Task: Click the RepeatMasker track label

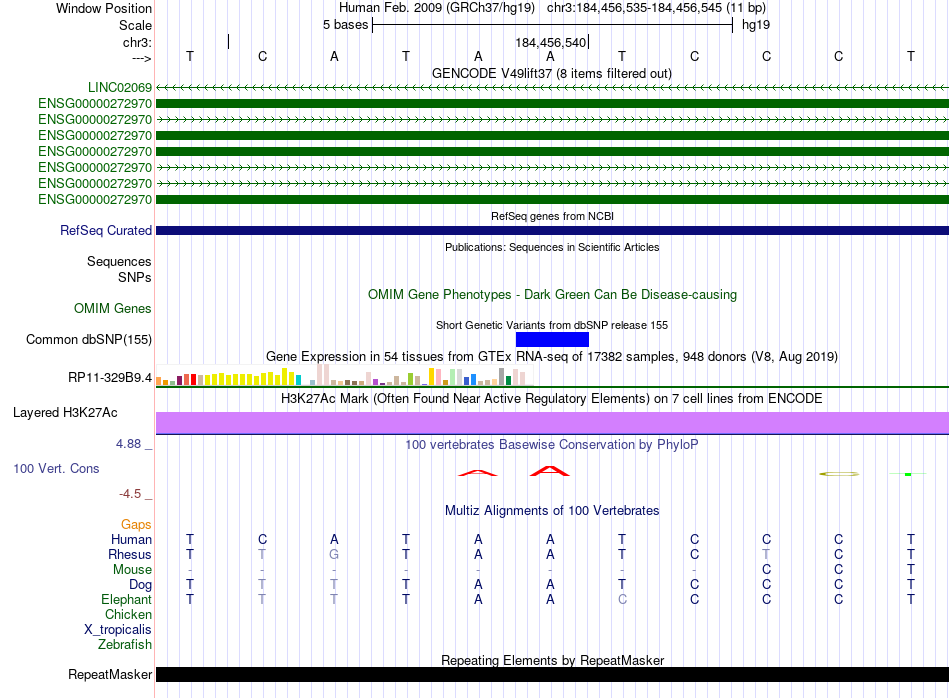Action: click(x=110, y=674)
